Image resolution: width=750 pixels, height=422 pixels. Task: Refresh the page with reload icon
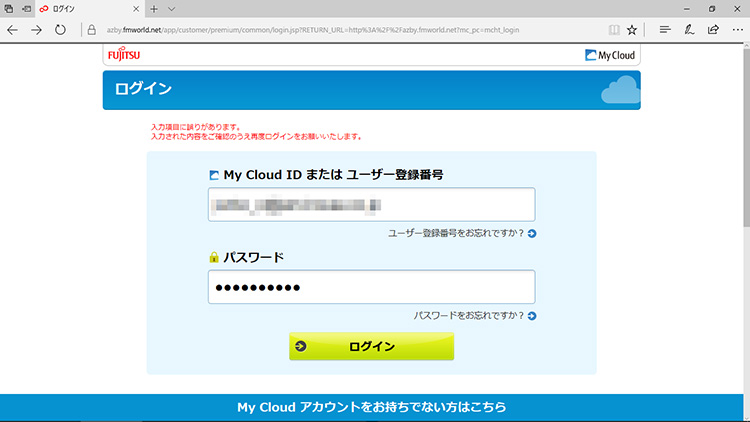(x=61, y=30)
